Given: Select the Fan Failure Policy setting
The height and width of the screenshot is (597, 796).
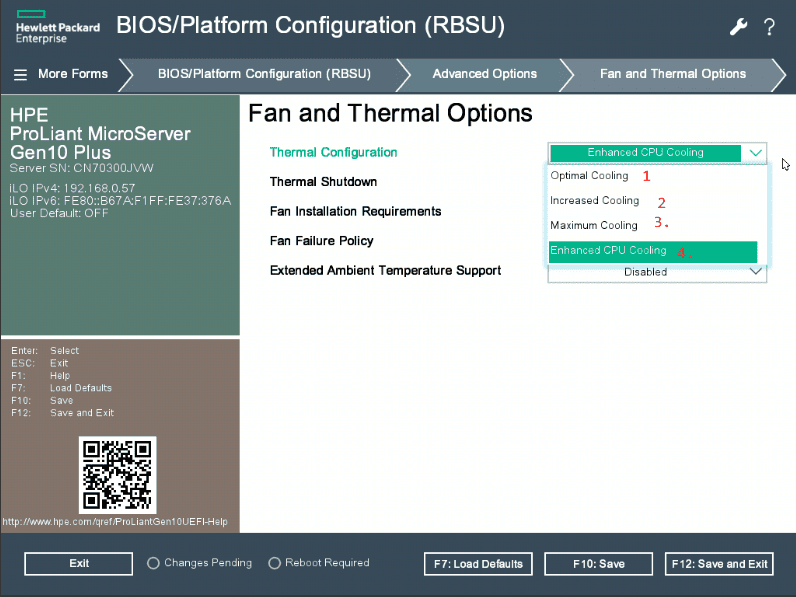Looking at the screenshot, I should tap(321, 241).
